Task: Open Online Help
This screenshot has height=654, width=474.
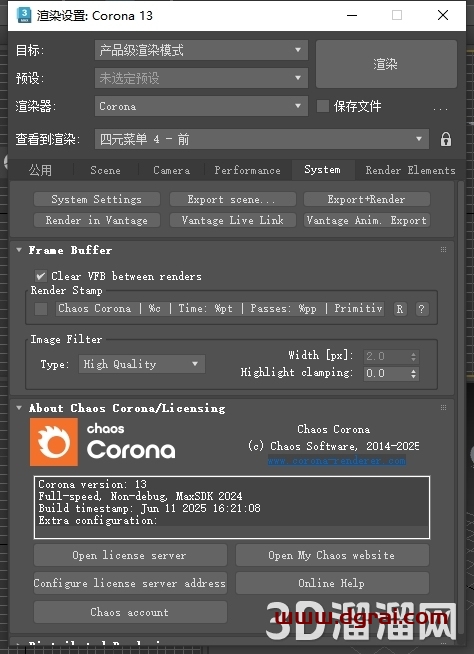Action: pos(332,583)
